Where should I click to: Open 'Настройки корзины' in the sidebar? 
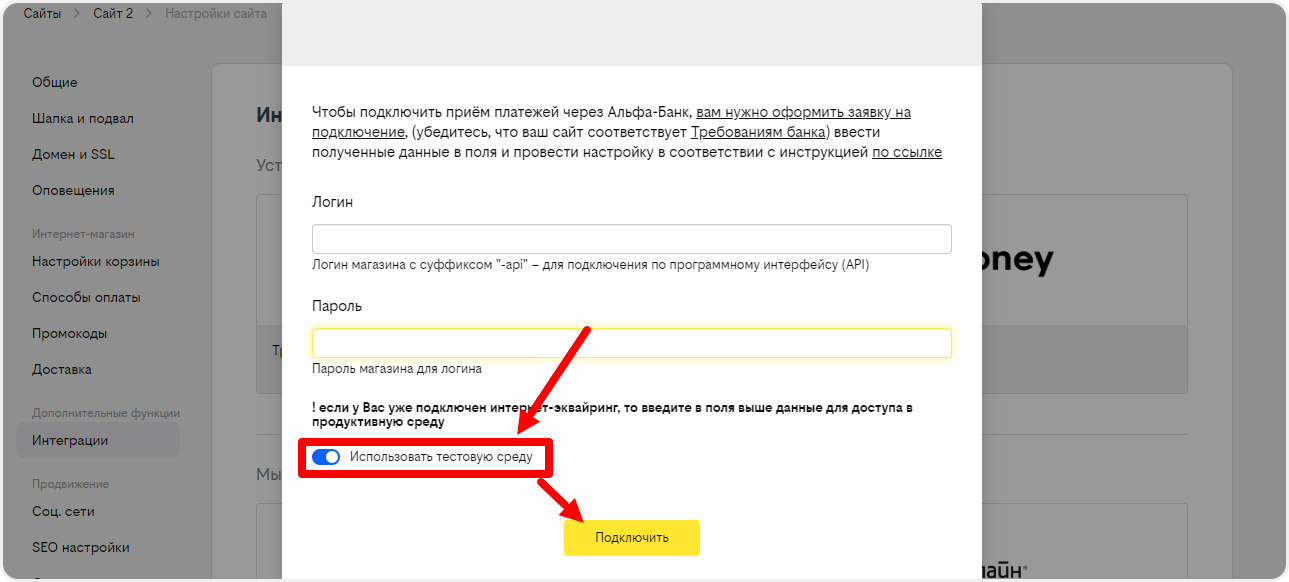[96, 261]
